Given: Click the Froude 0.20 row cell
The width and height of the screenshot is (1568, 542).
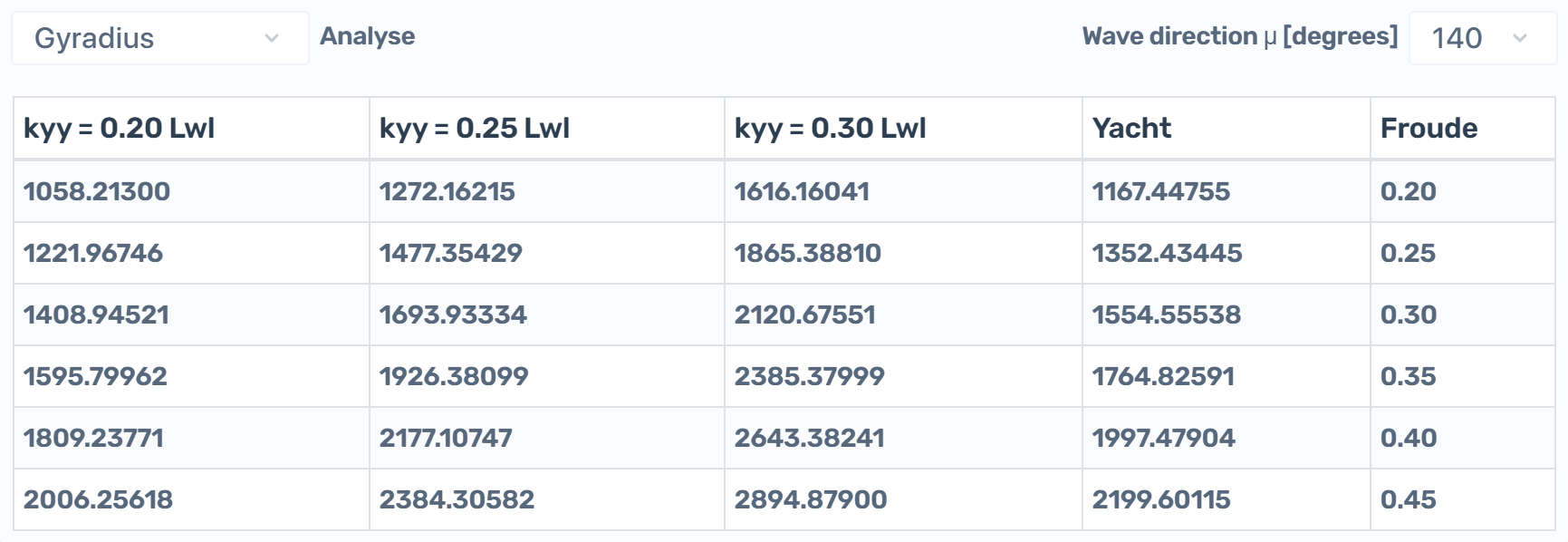Looking at the screenshot, I should [1463, 191].
